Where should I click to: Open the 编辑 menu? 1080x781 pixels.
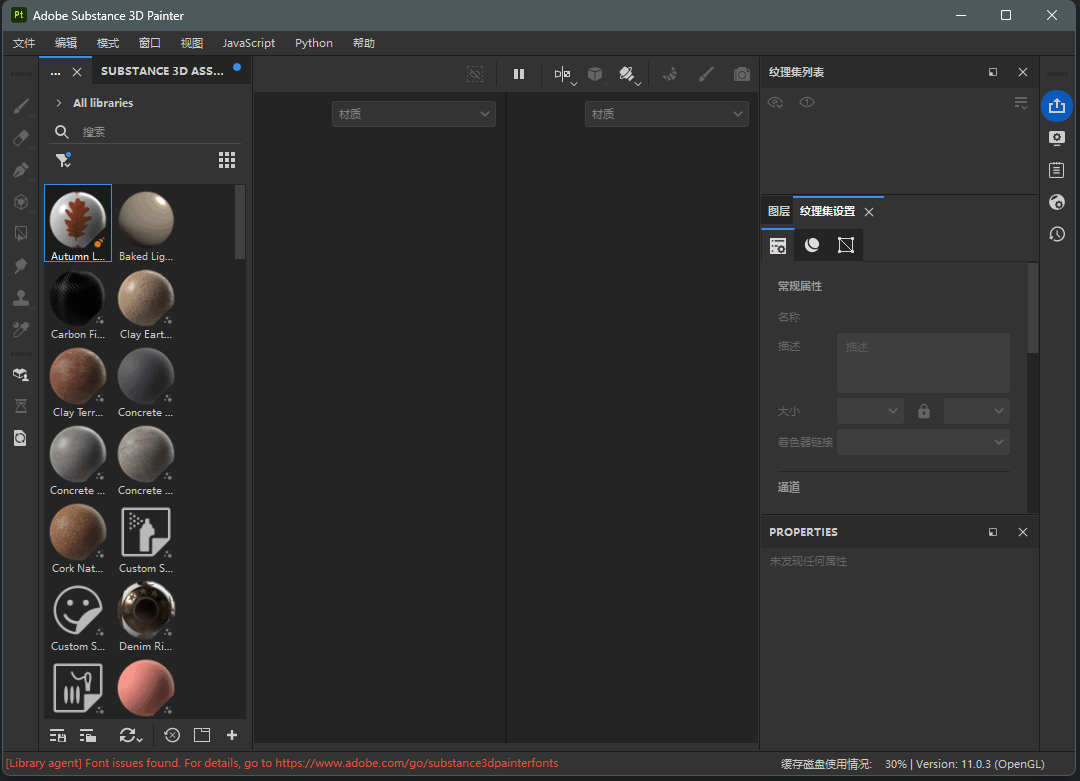tap(66, 43)
